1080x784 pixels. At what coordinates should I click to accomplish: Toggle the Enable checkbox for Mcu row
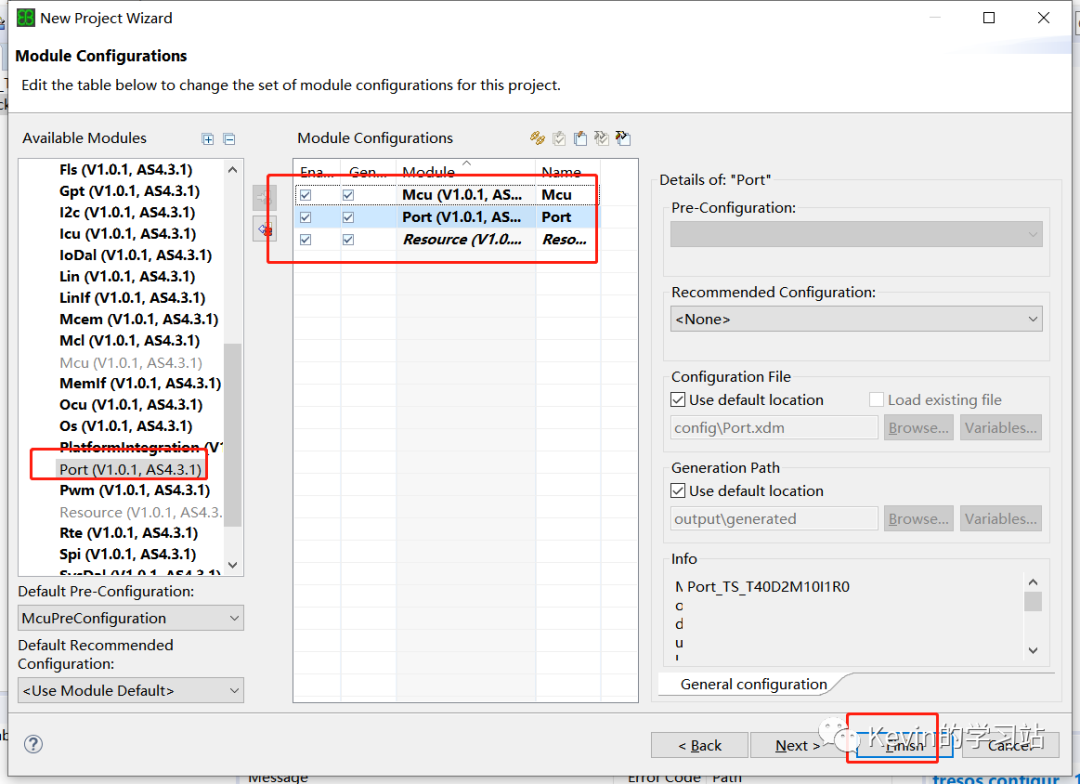(x=306, y=195)
